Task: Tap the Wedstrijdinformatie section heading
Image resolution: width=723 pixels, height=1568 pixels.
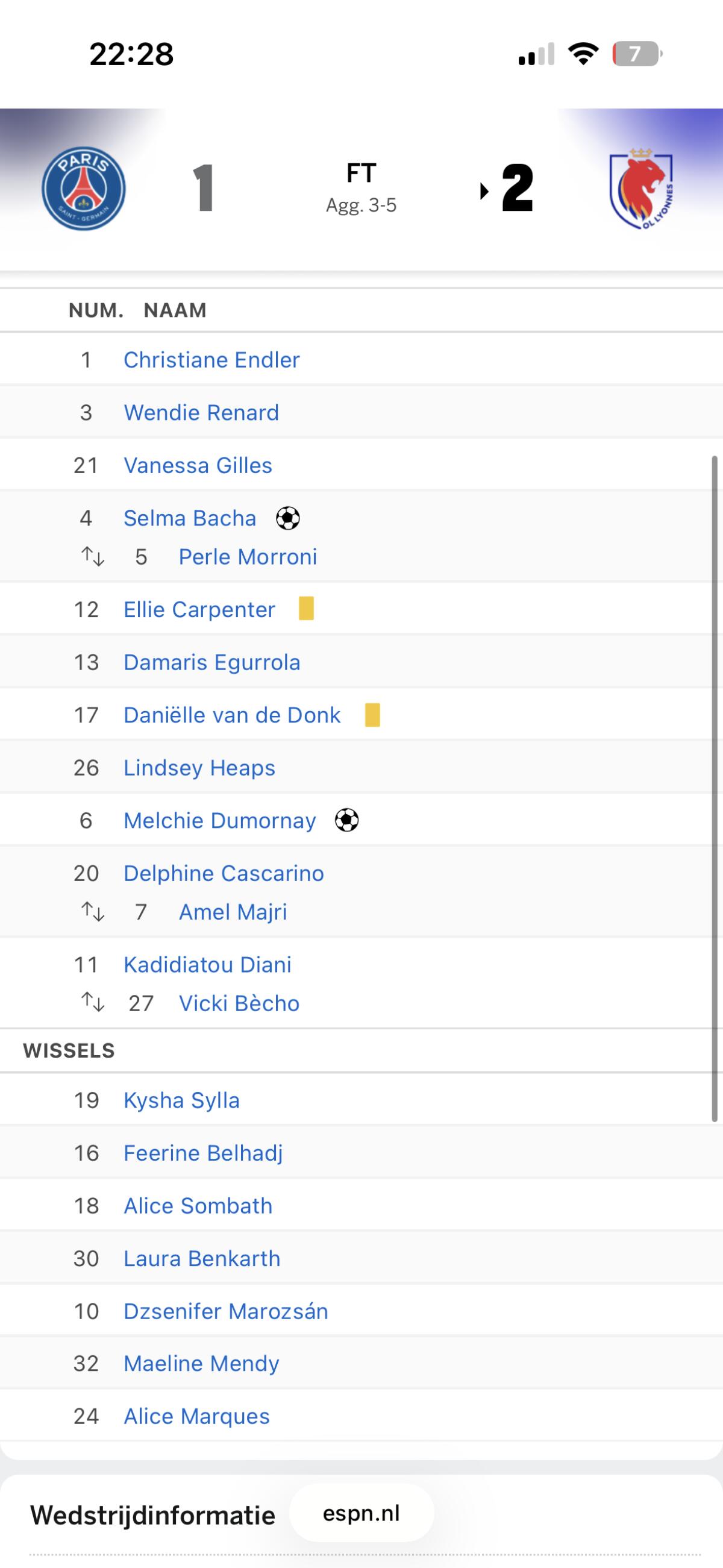Action: tap(152, 1515)
